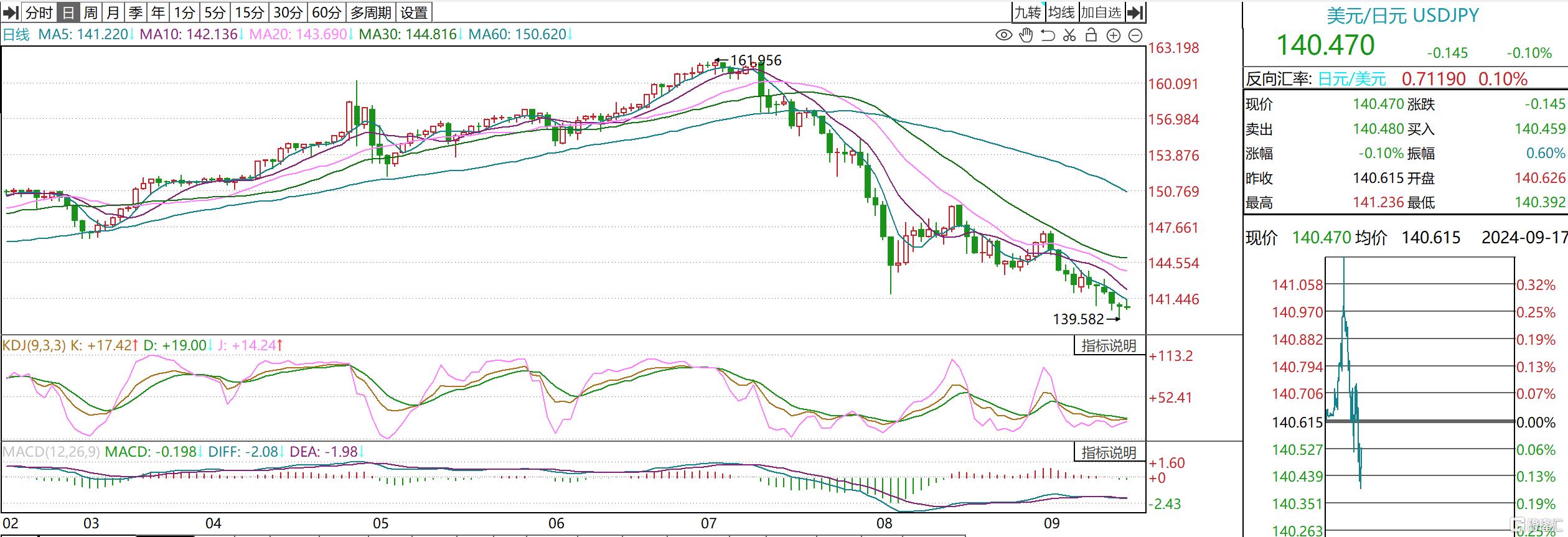This screenshot has width=1568, height=537.
Task: Click the 日线 chart label
Action: (16, 34)
